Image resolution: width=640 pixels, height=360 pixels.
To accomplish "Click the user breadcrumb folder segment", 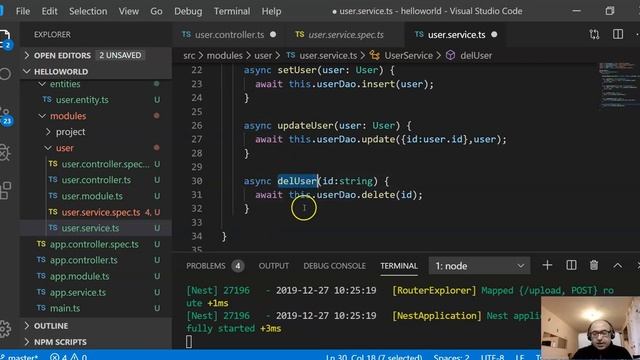I will (x=263, y=56).
